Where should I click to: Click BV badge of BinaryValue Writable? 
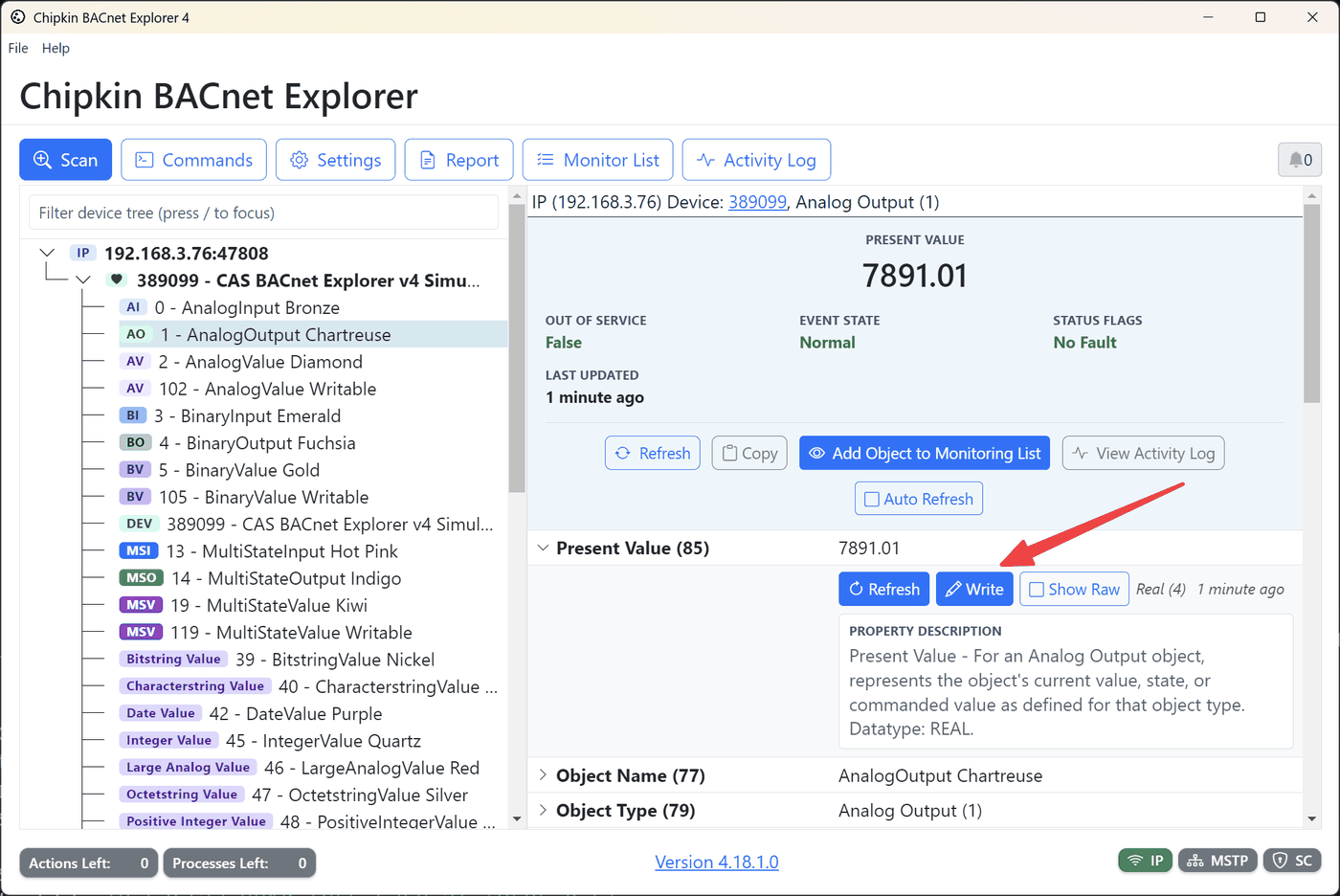click(x=135, y=497)
